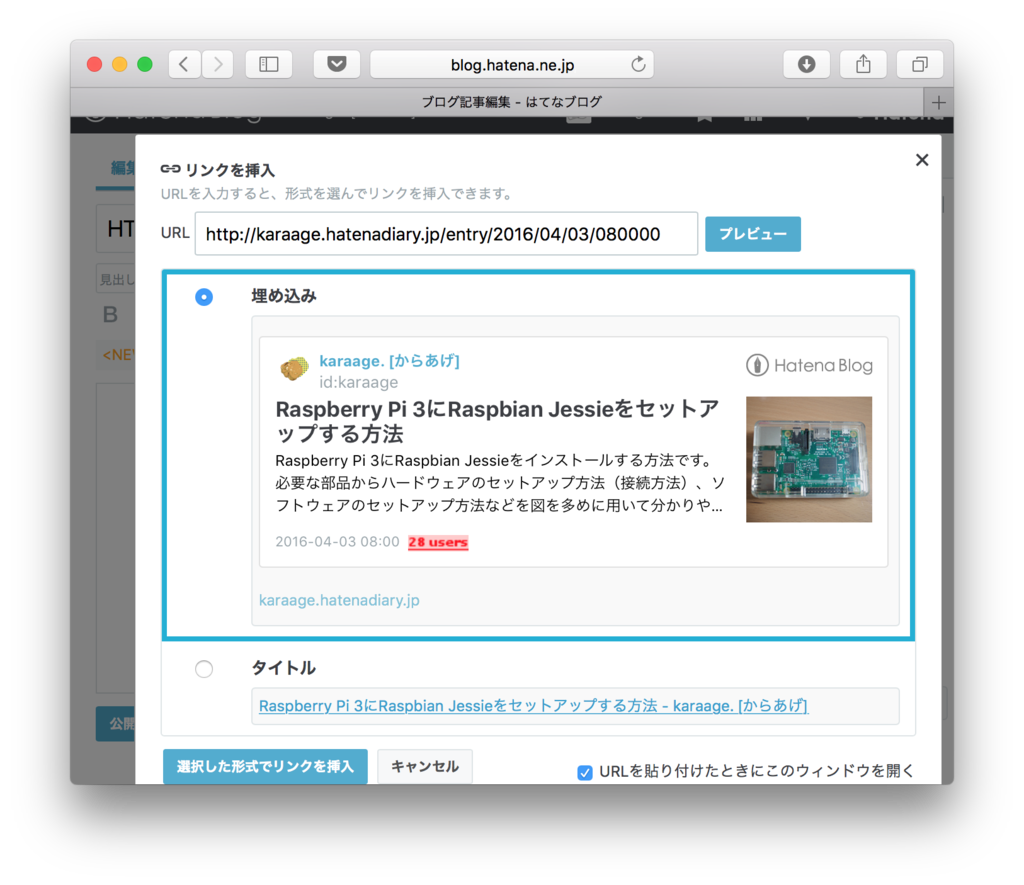
Task: Reload the page in the address bar
Action: coord(639,64)
